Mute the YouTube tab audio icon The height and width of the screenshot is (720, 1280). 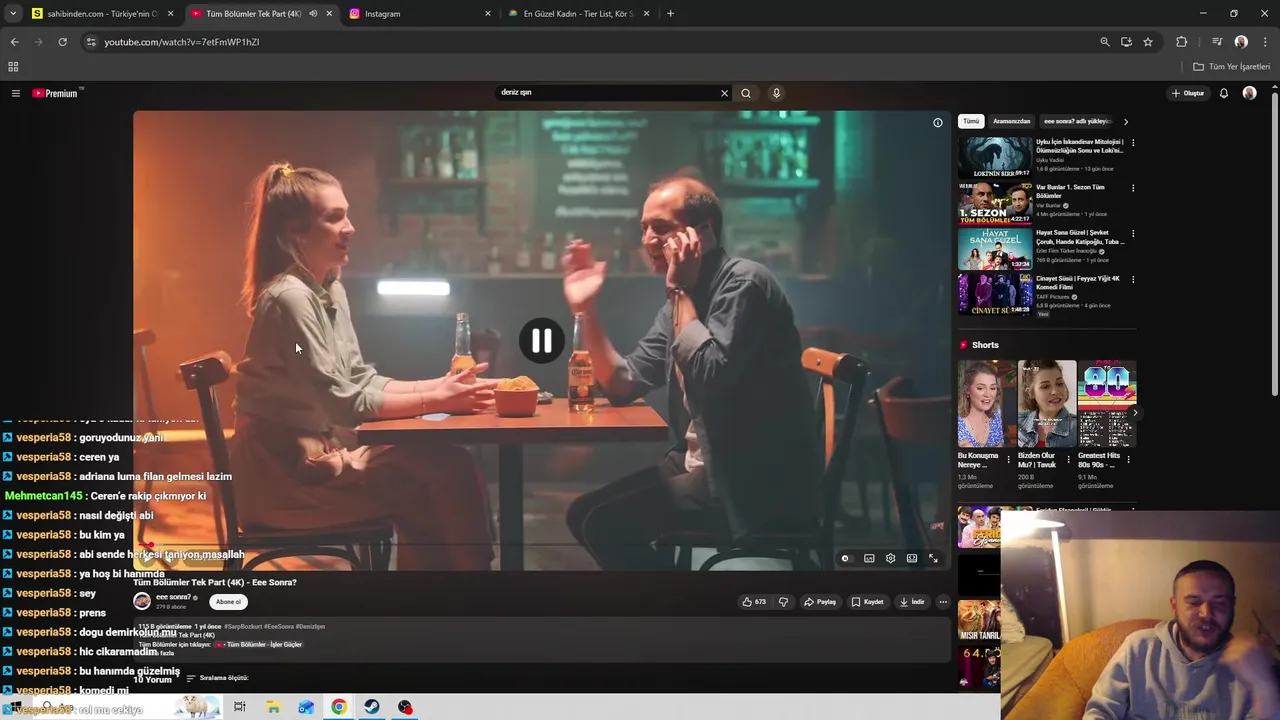313,14
